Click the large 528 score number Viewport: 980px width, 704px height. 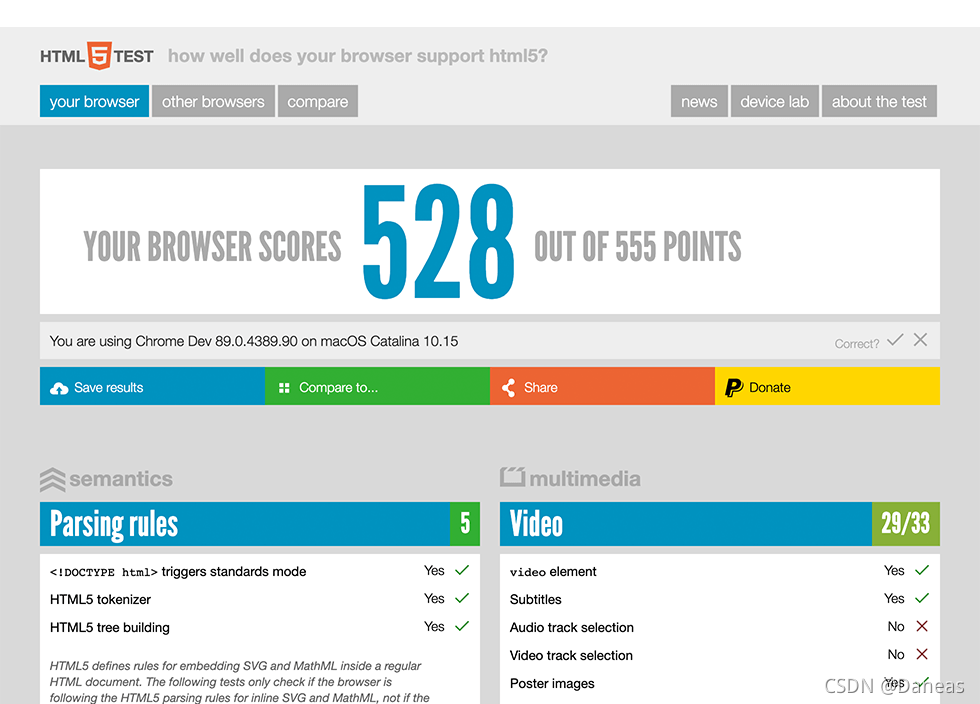pyautogui.click(x=438, y=242)
